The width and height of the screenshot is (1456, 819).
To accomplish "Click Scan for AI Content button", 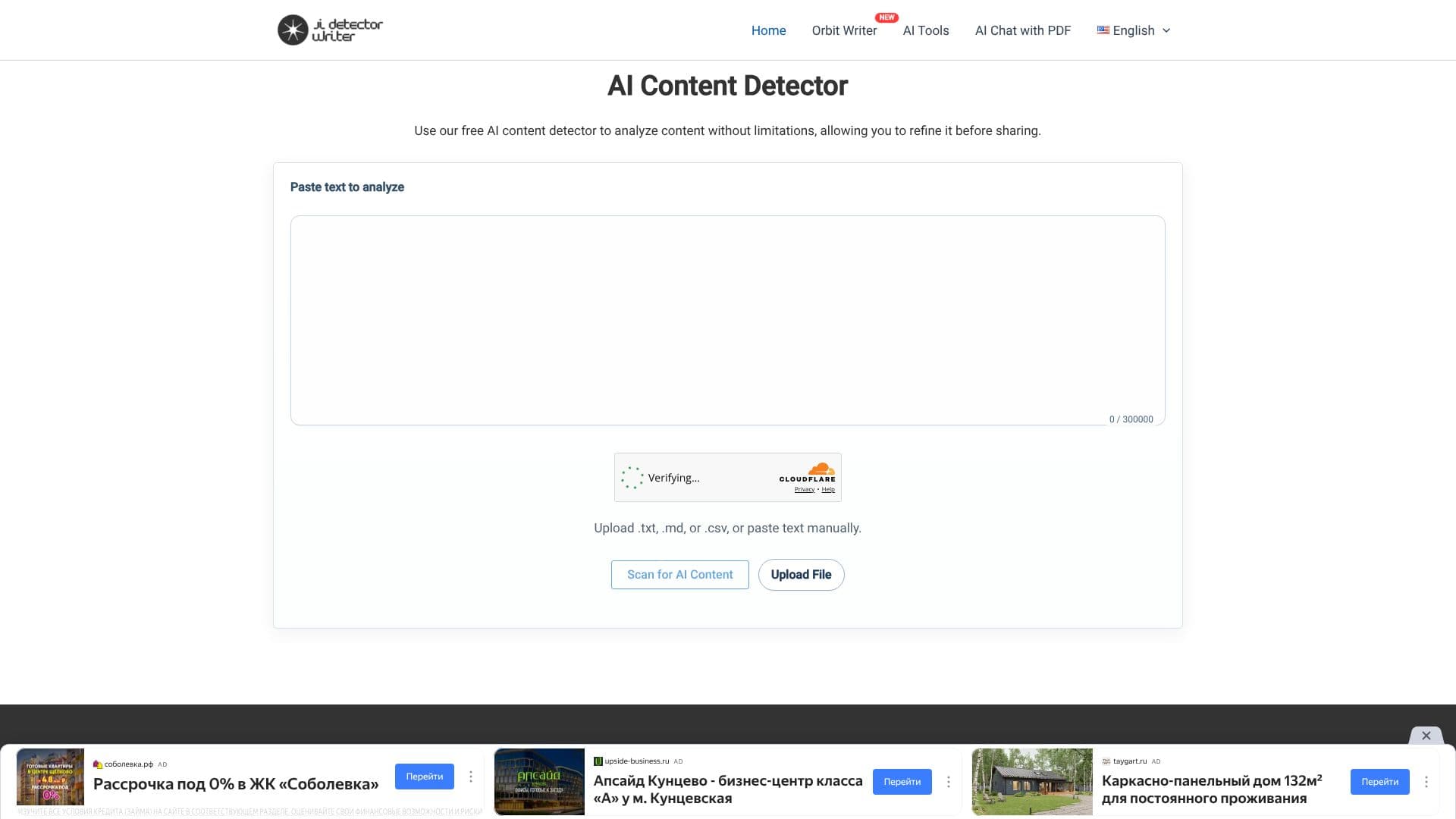I will pos(679,575).
